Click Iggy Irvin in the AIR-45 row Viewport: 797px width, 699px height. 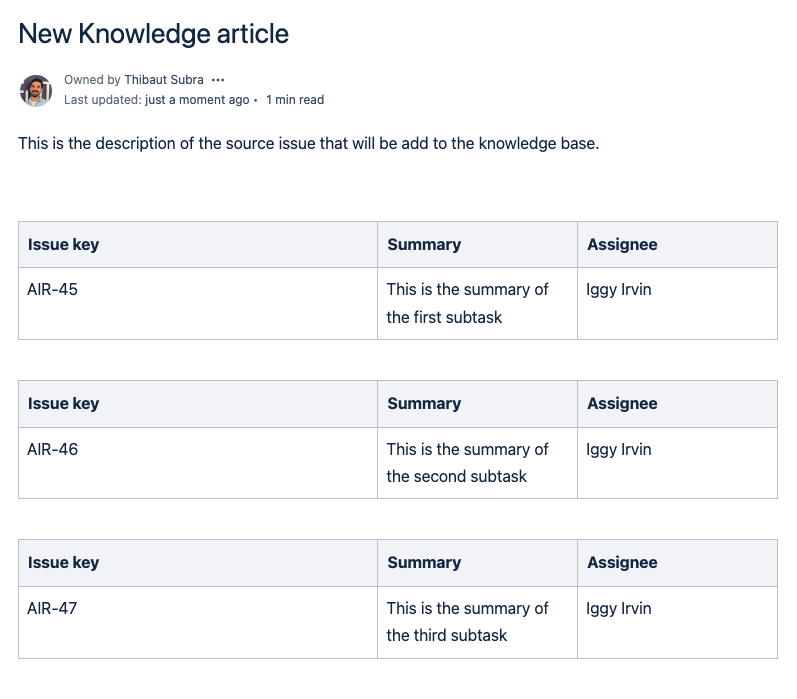coord(619,290)
